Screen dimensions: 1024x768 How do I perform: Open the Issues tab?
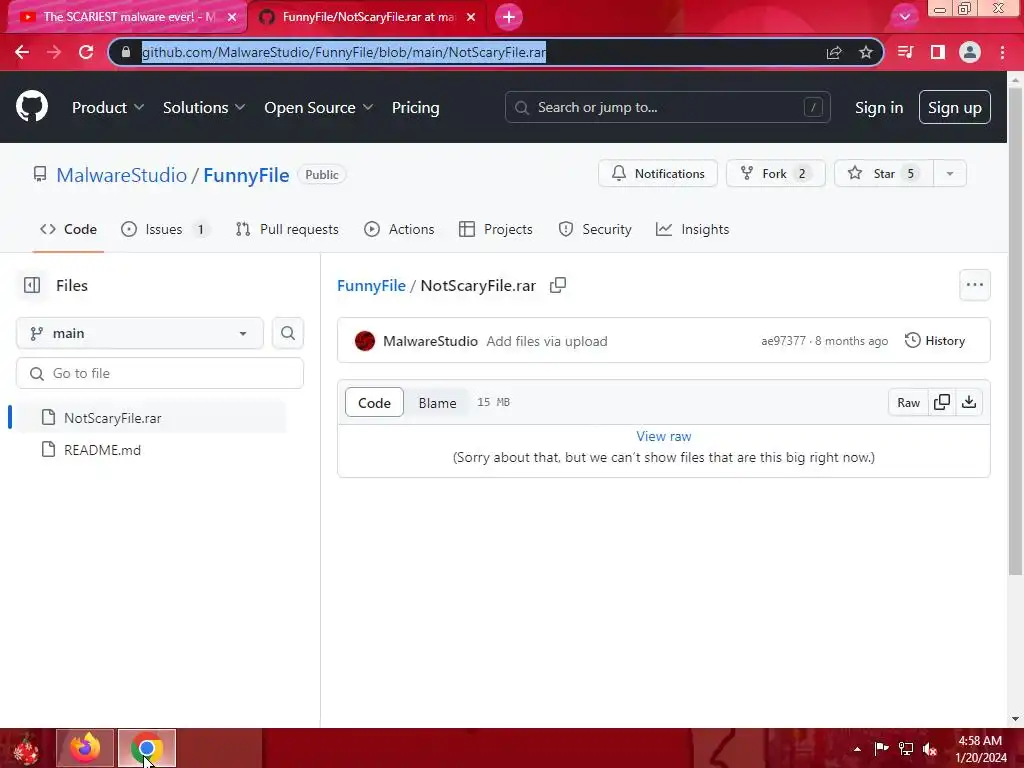(x=165, y=229)
